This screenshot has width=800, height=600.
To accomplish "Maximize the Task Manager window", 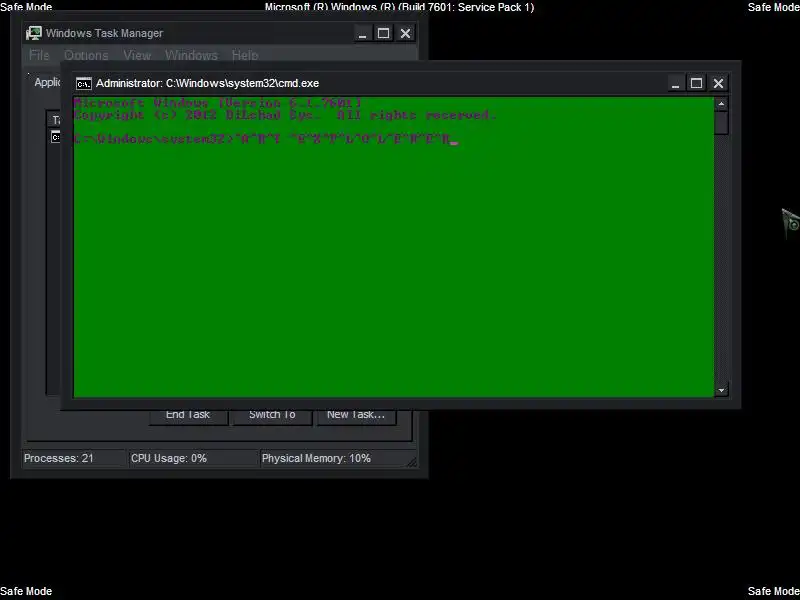I will point(384,34).
